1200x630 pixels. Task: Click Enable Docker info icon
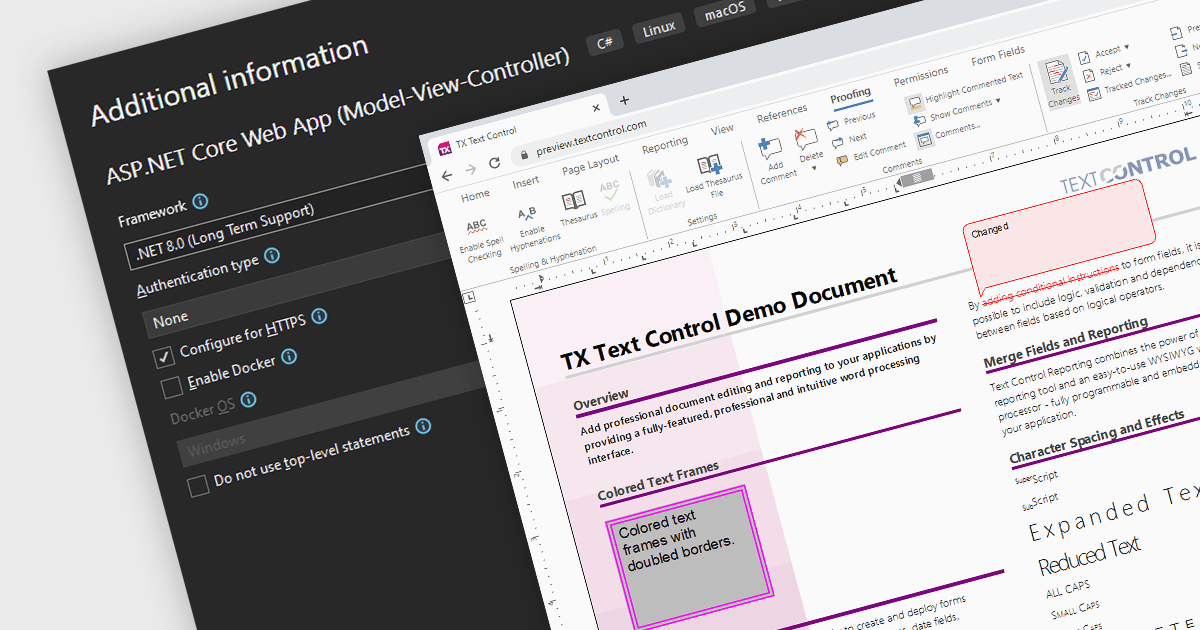(x=289, y=356)
